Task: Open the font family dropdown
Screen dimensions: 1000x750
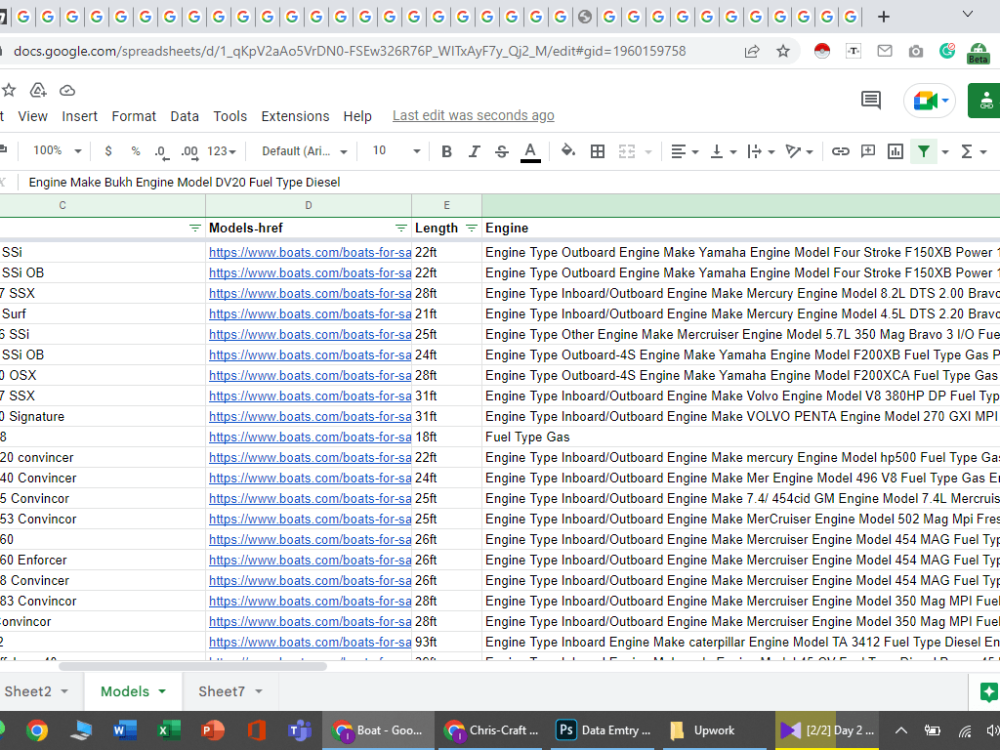Action: [304, 151]
